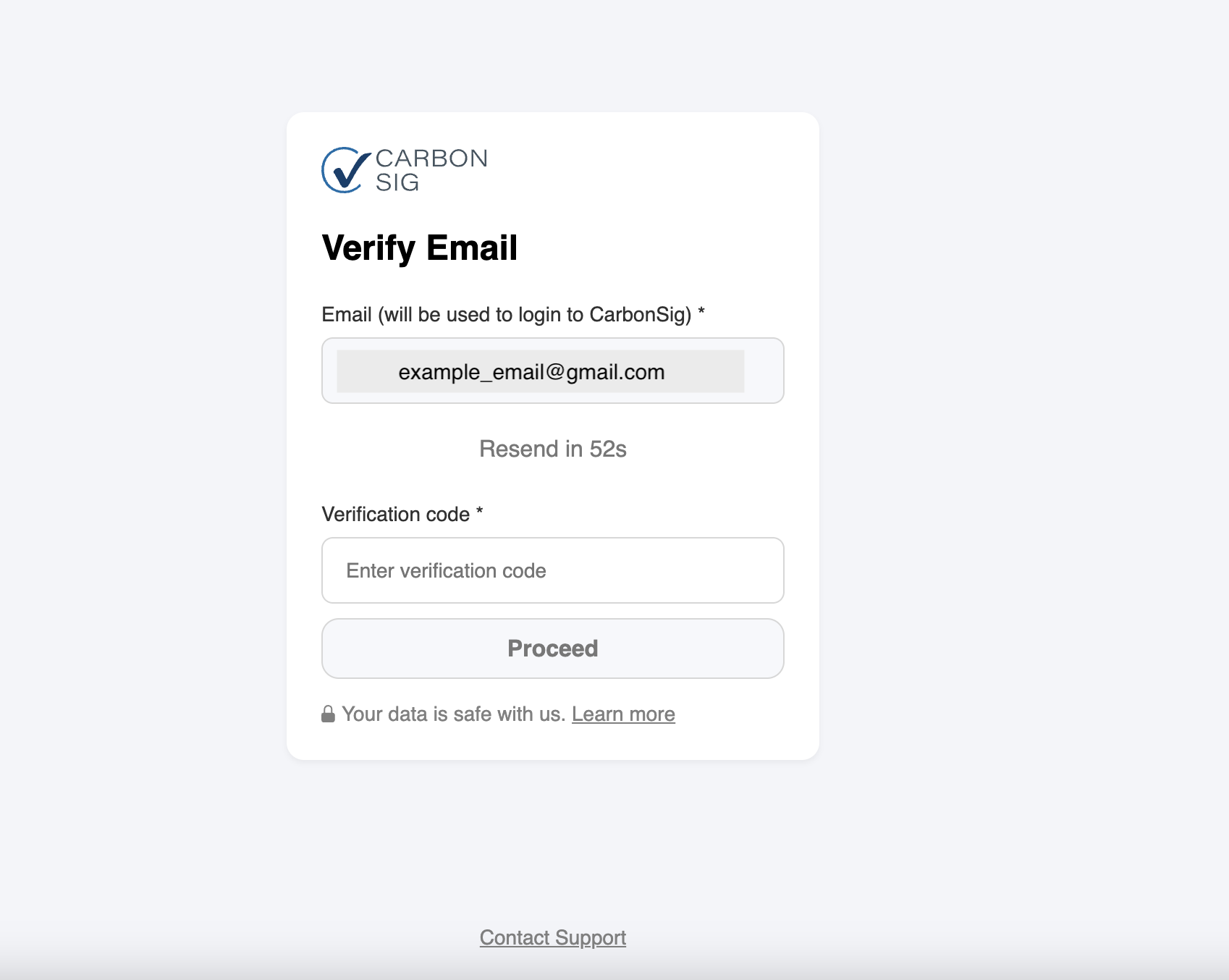Screen dimensions: 1229x980
Task: Click the Proceed button
Action: pos(553,649)
